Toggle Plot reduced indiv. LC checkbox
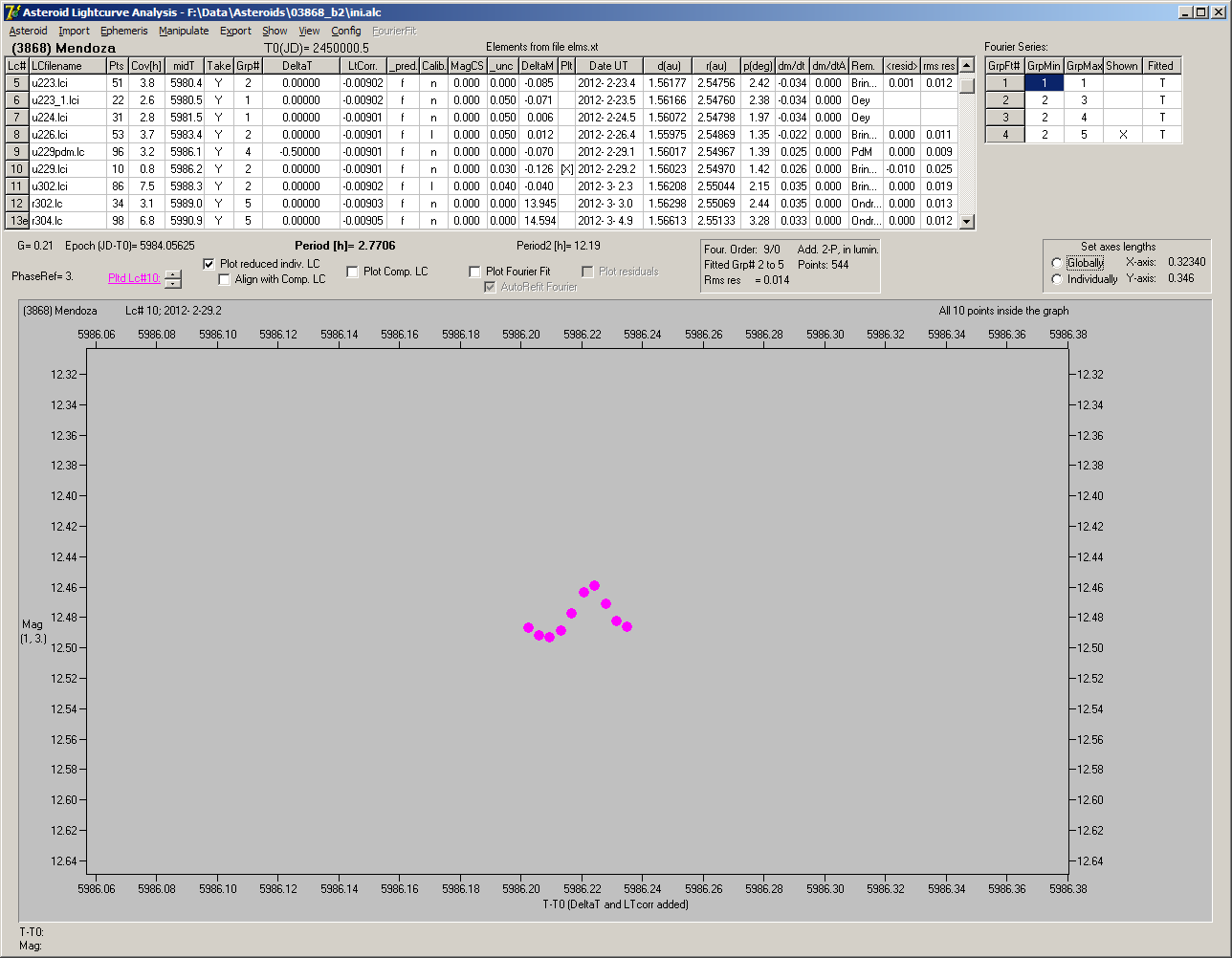The width and height of the screenshot is (1232, 958). pyautogui.click(x=209, y=263)
